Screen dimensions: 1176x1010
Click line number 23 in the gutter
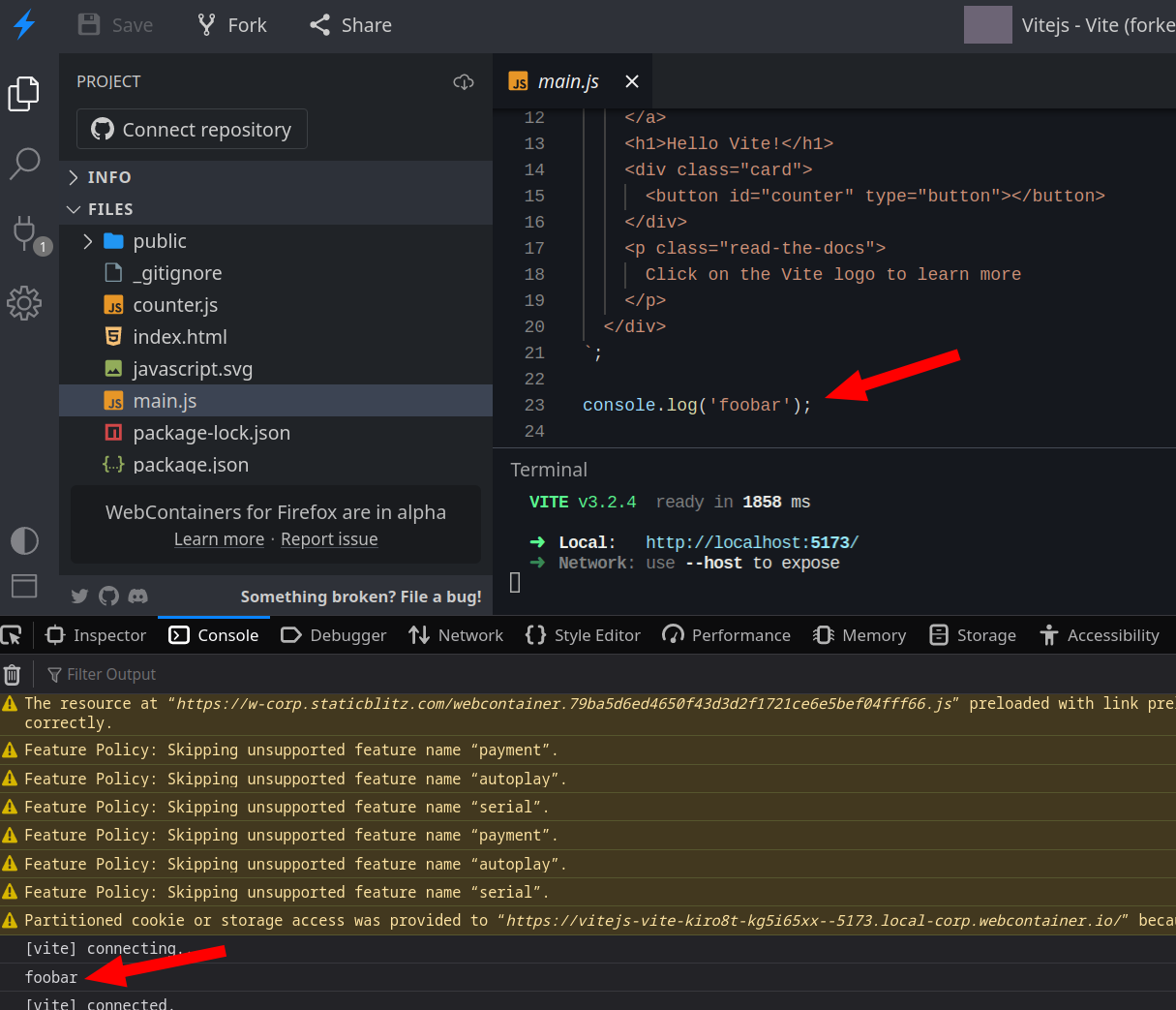(x=534, y=405)
